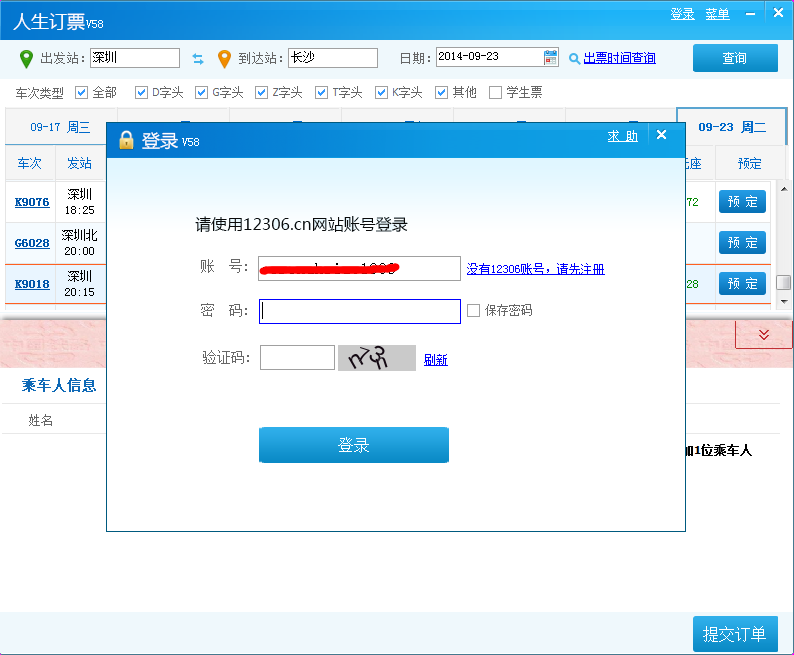Click the orange arrival station pin icon
The width and height of the screenshot is (794, 655).
coord(224,58)
